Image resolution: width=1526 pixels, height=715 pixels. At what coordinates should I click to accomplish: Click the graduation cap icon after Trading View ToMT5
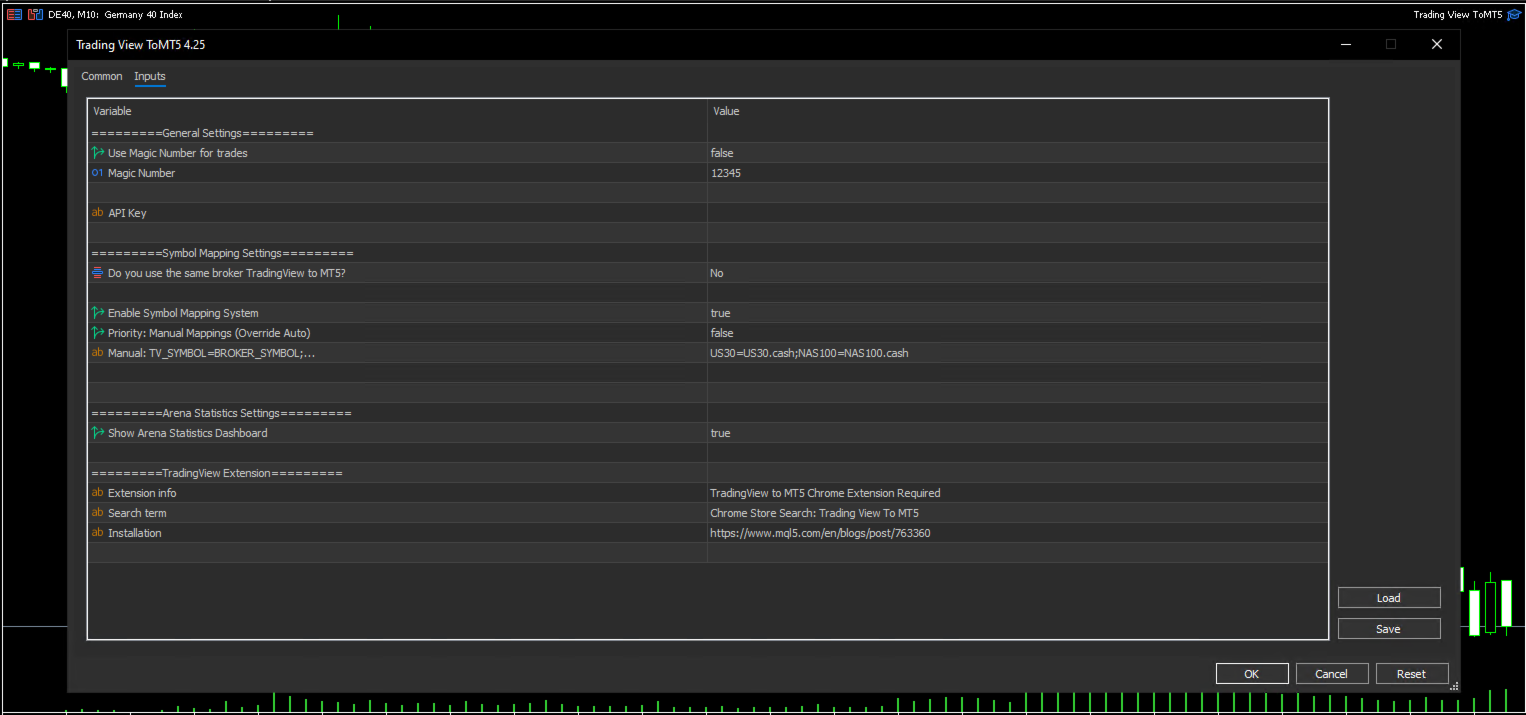click(1514, 15)
